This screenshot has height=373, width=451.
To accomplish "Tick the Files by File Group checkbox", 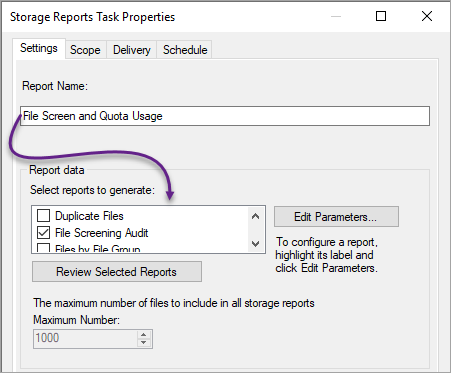I will pos(43,248).
